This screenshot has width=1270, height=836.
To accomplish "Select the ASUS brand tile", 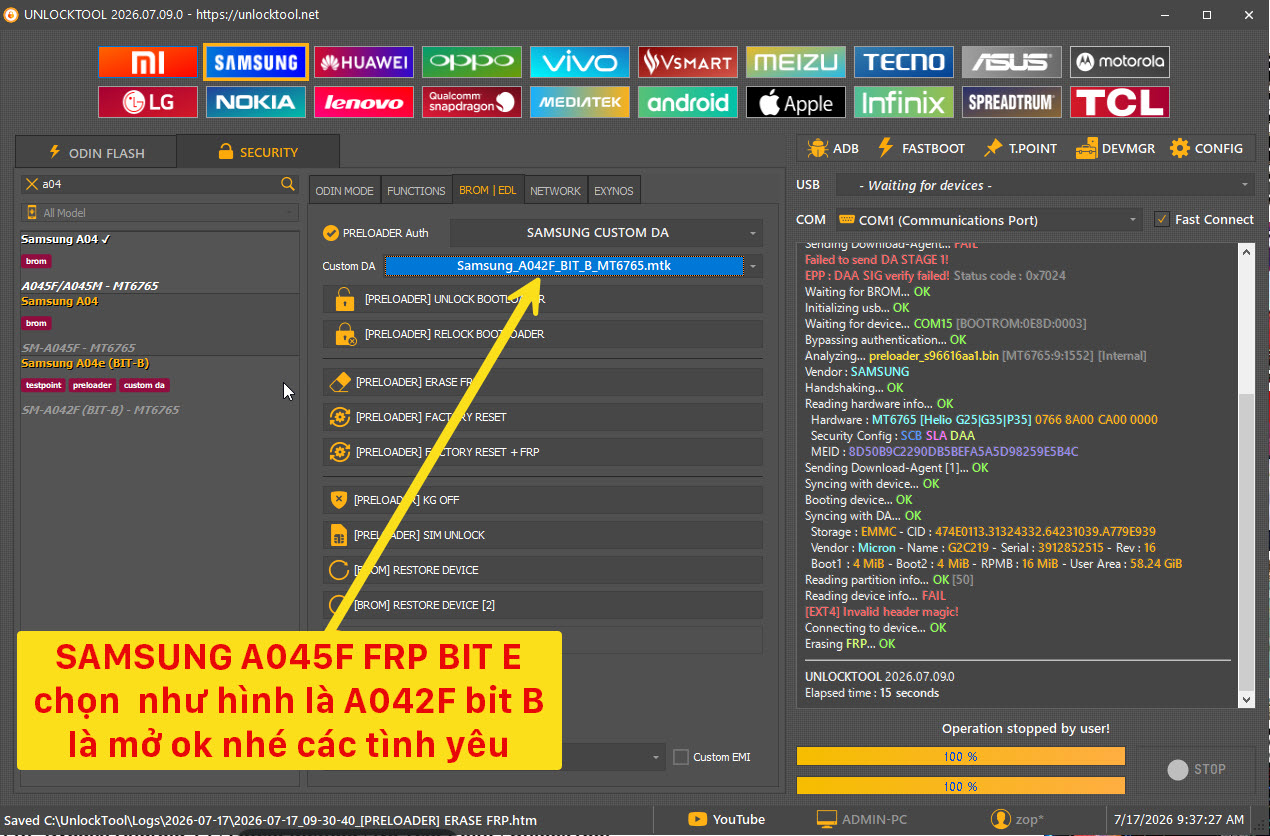I will point(1012,62).
